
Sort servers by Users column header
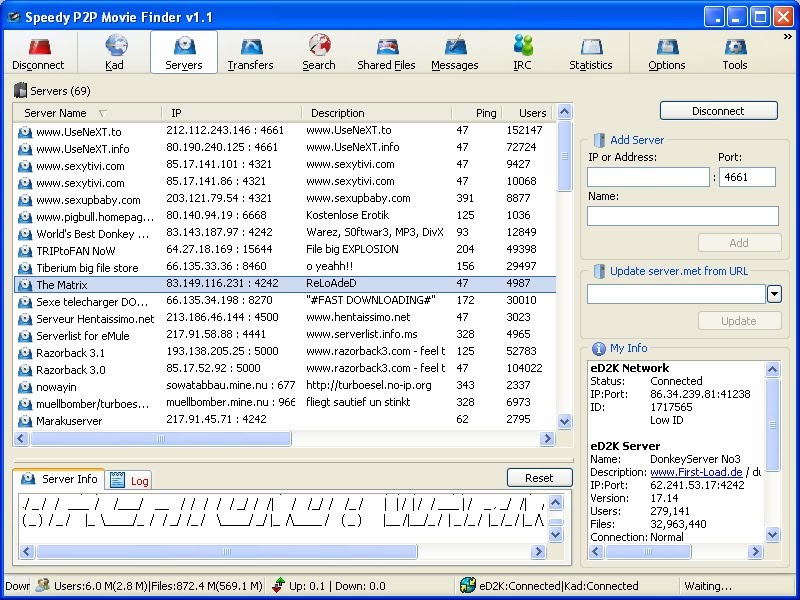[529, 113]
